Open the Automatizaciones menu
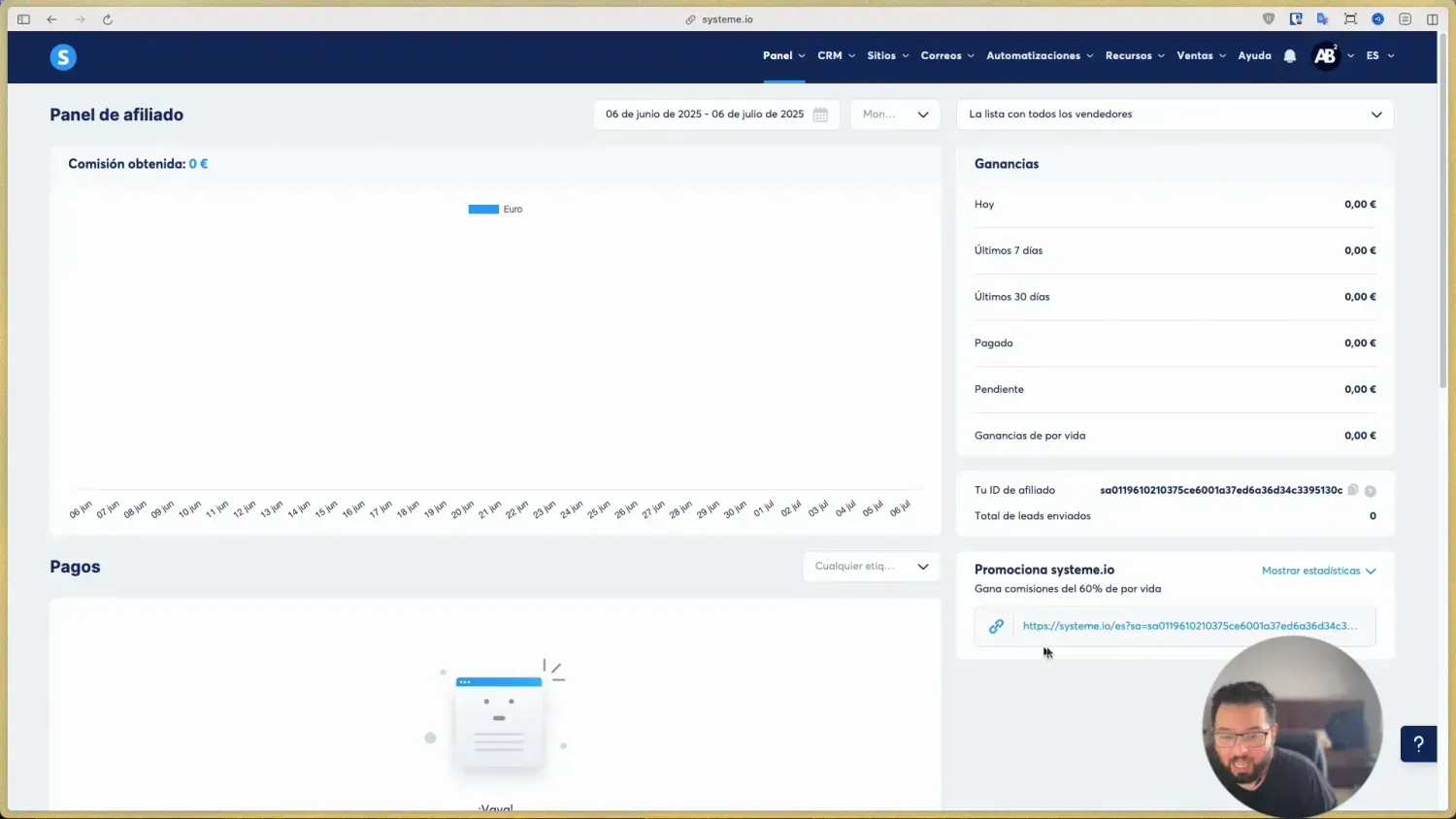 pos(1040,56)
